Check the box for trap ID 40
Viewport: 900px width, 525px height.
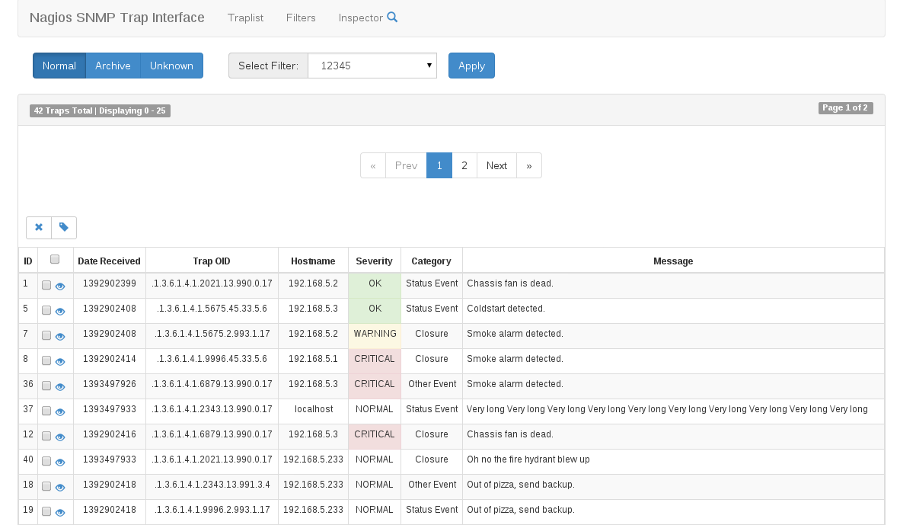(x=46, y=461)
